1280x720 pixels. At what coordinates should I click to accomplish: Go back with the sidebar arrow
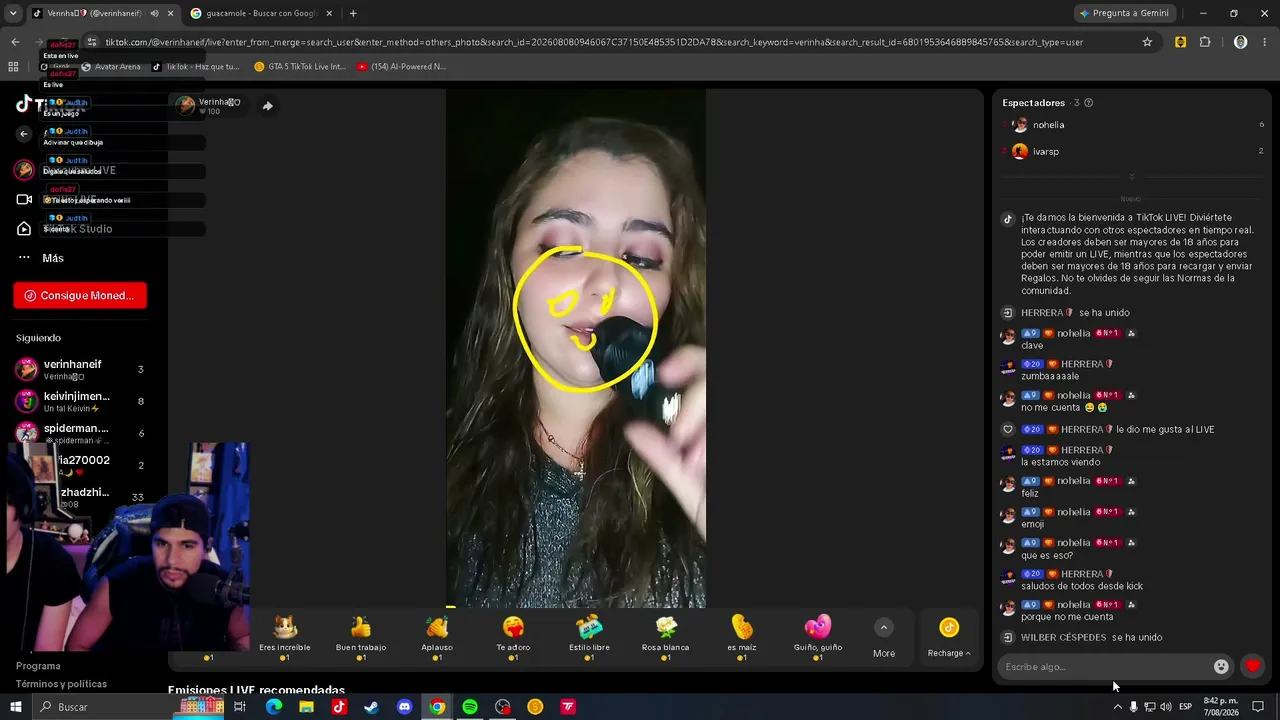coord(24,134)
